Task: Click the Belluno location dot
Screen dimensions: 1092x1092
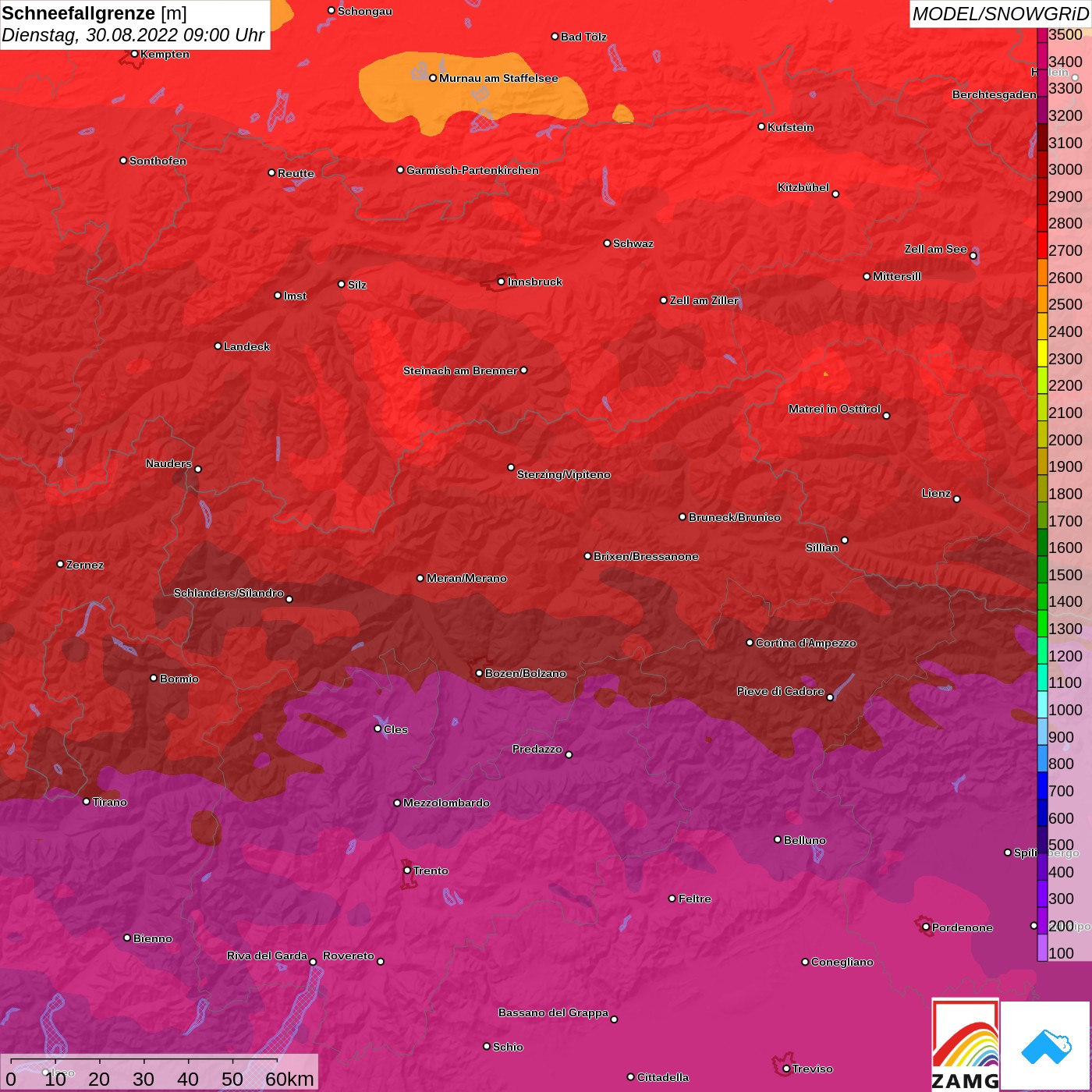Action: pos(778,839)
